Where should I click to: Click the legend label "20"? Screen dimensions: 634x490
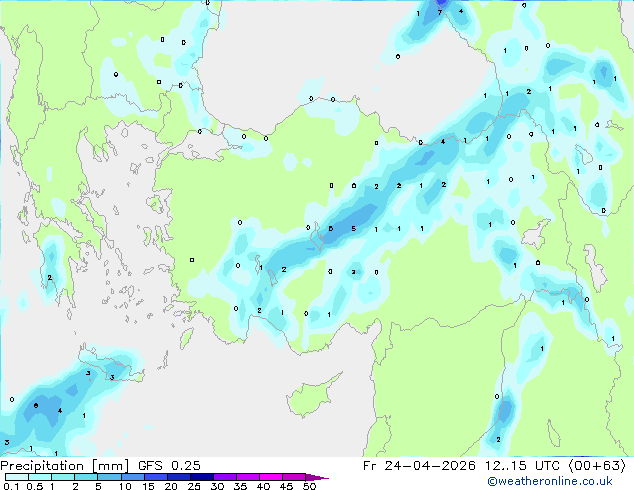pos(171,486)
